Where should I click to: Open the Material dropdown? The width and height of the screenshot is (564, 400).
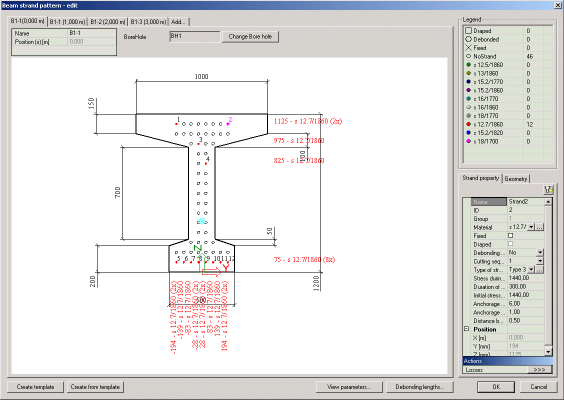point(531,227)
